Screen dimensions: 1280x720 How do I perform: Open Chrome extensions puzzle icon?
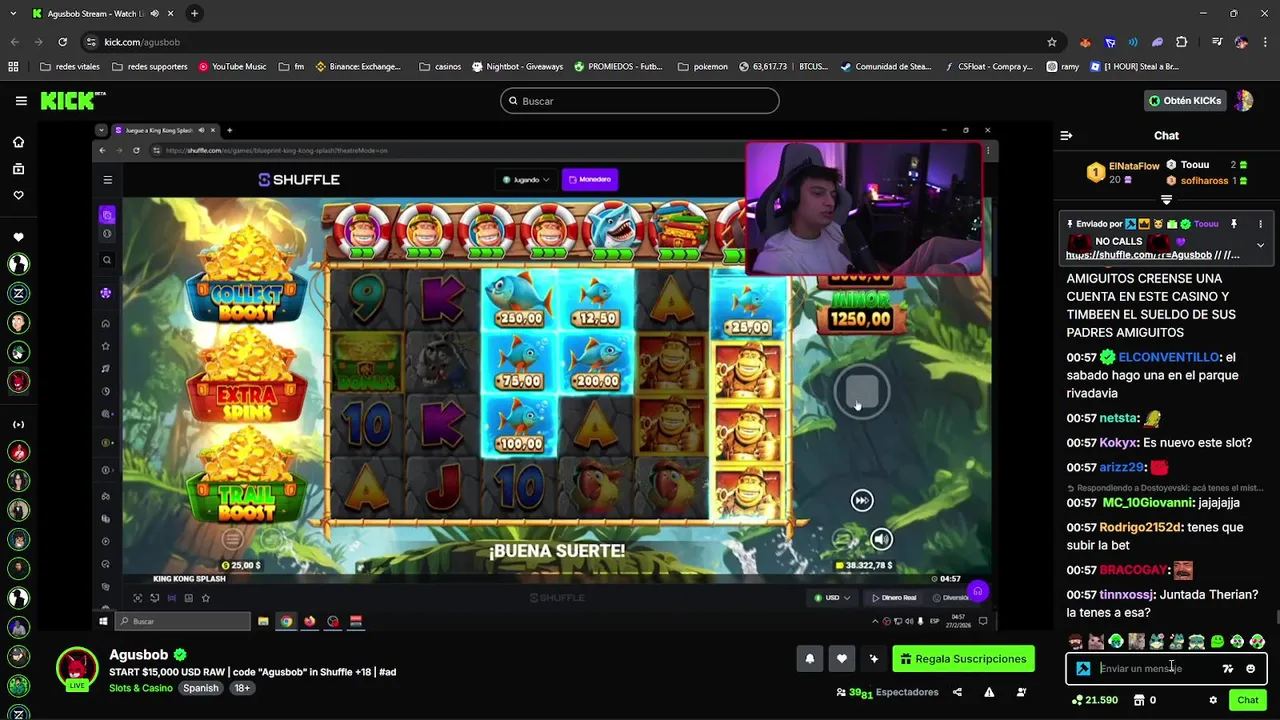pos(1181,42)
